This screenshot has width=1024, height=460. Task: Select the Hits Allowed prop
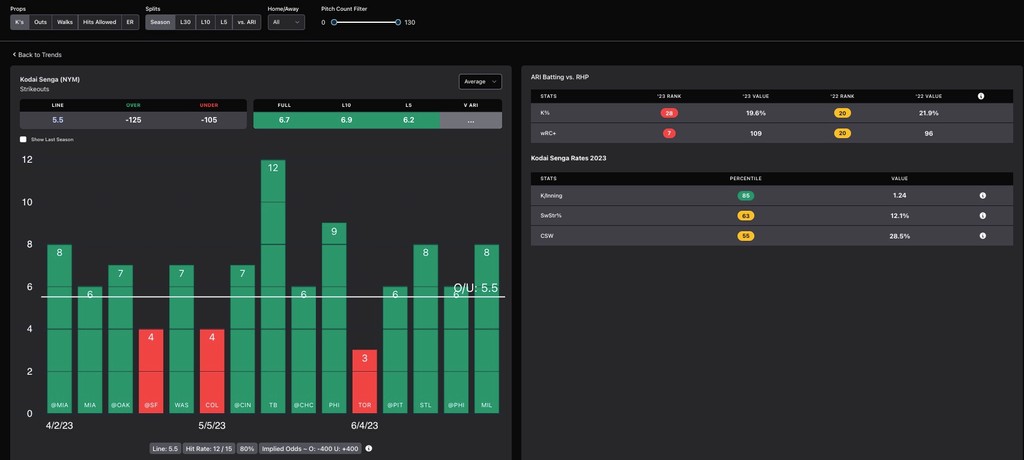(x=99, y=22)
